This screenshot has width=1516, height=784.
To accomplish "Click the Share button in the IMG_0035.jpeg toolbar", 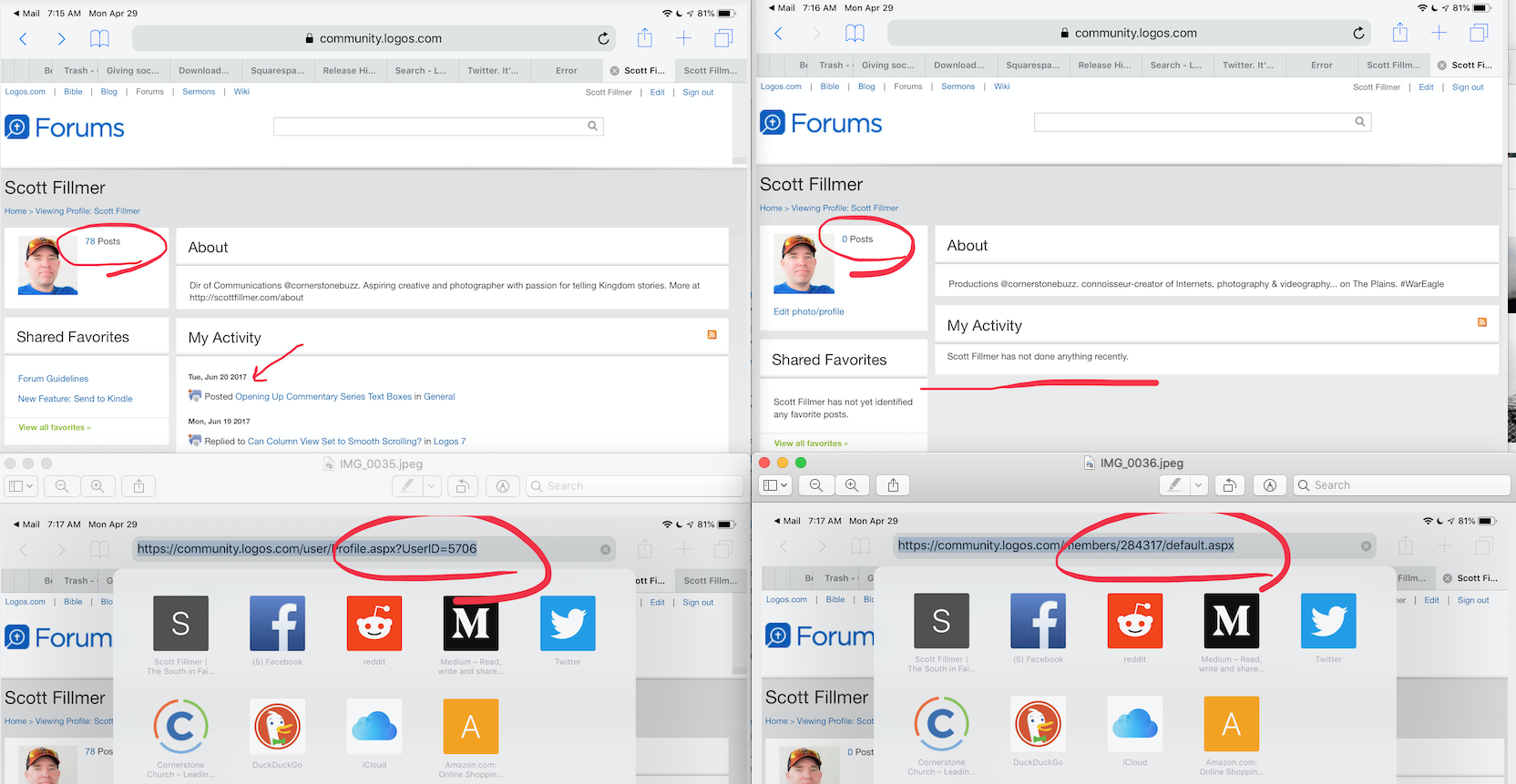I will coord(138,486).
